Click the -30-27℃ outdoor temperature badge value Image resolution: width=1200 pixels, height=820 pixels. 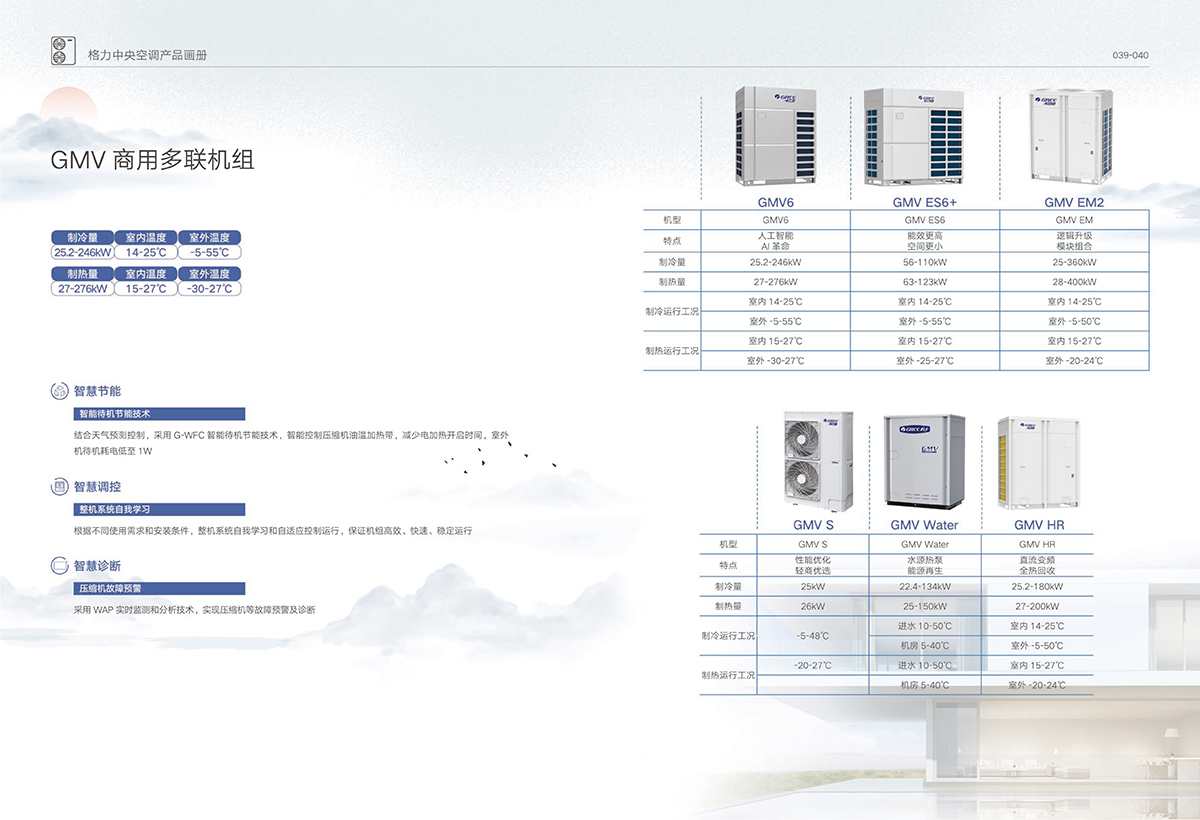tap(210, 289)
